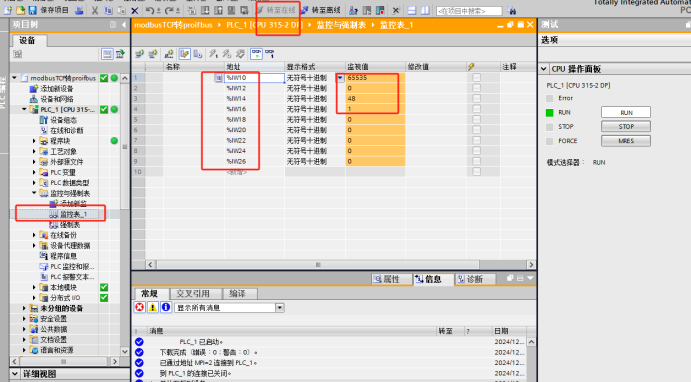The width and height of the screenshot is (691, 382).
Task: Expand the 本地模块 folder
Action: [34, 287]
